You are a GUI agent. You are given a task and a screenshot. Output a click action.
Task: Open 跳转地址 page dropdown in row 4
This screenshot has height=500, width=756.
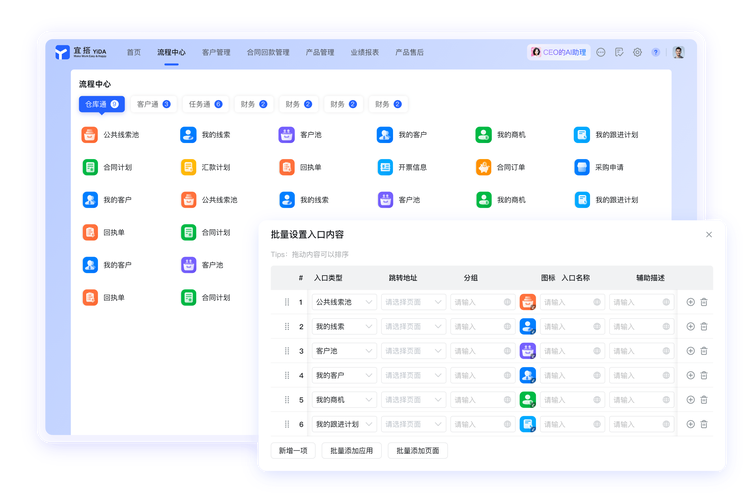tap(413, 375)
